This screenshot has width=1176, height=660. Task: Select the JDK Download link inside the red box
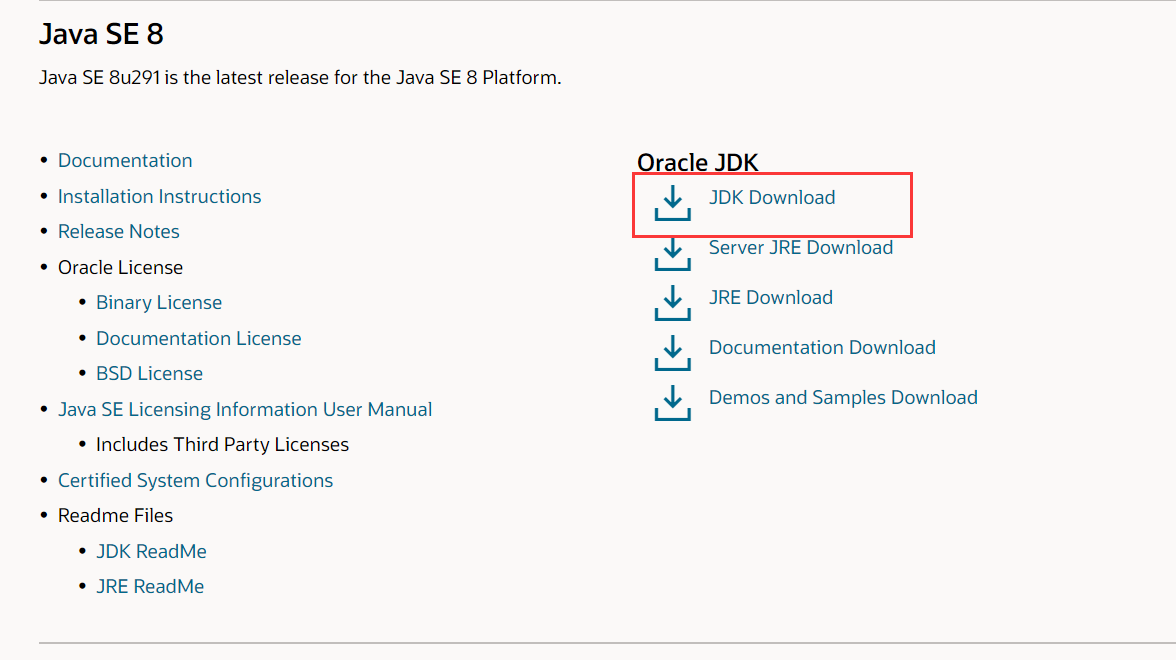[x=772, y=197]
